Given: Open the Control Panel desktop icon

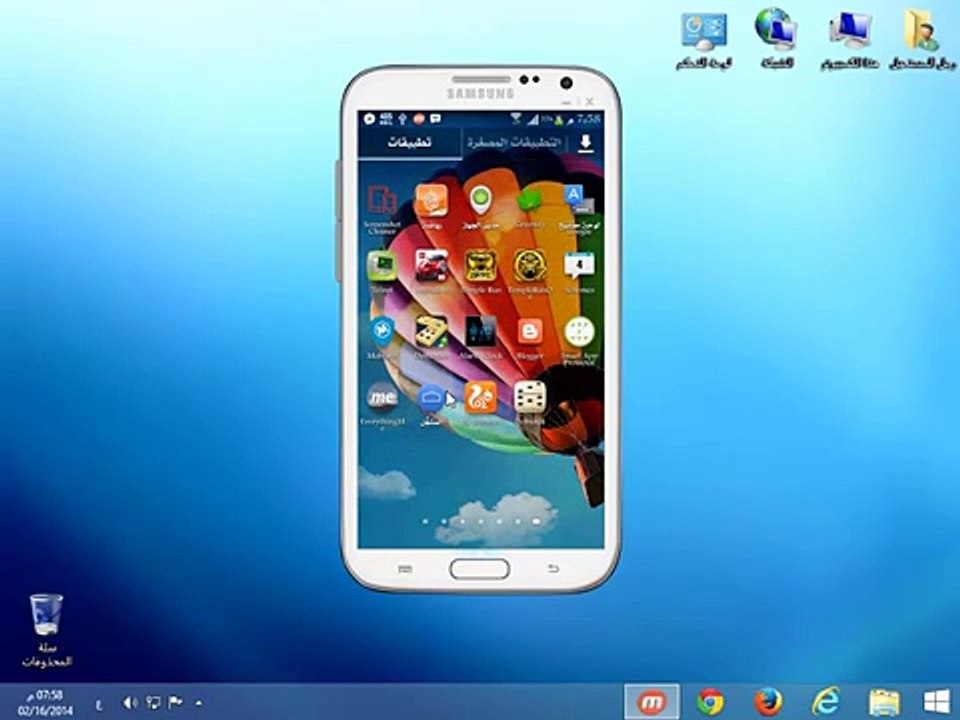Looking at the screenshot, I should click(x=704, y=40).
